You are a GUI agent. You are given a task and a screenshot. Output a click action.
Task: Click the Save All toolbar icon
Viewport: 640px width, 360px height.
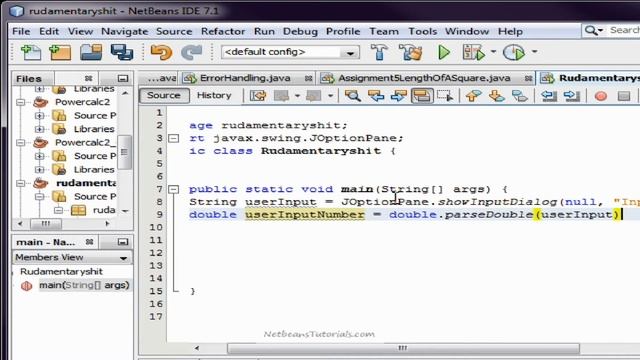tap(122, 52)
